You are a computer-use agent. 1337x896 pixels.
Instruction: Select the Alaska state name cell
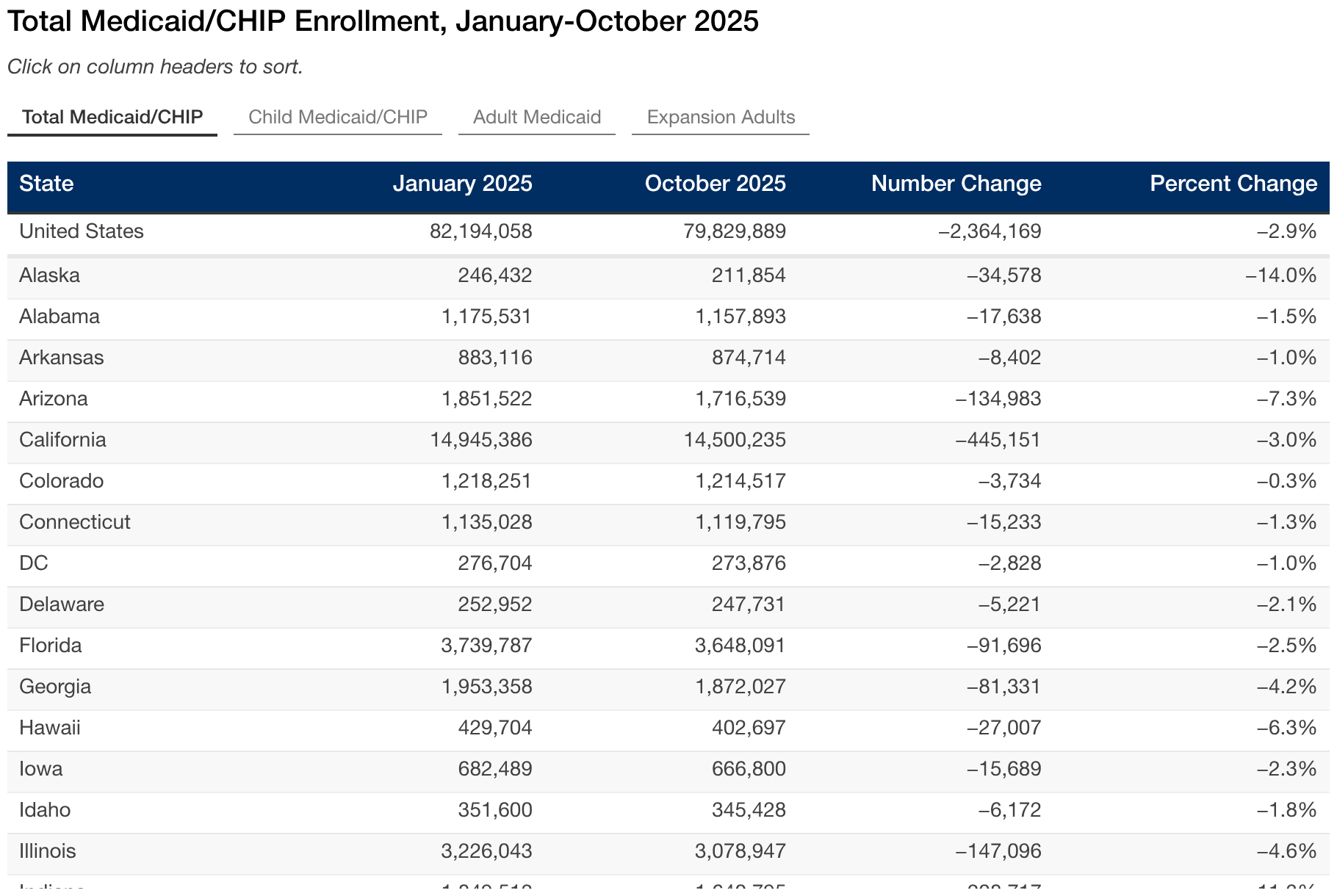[50, 275]
